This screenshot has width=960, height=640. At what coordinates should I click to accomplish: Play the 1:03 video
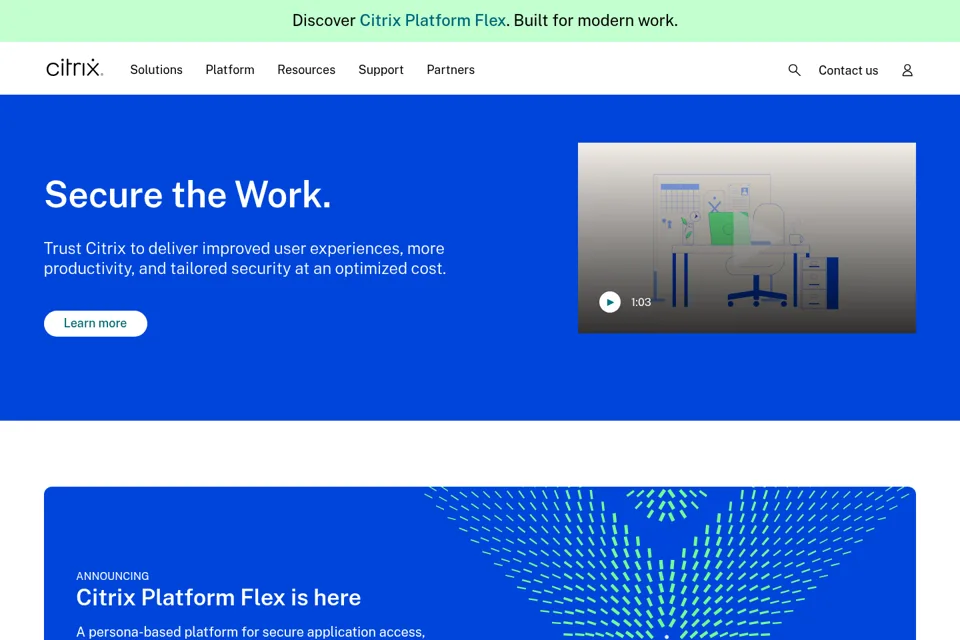pos(610,302)
